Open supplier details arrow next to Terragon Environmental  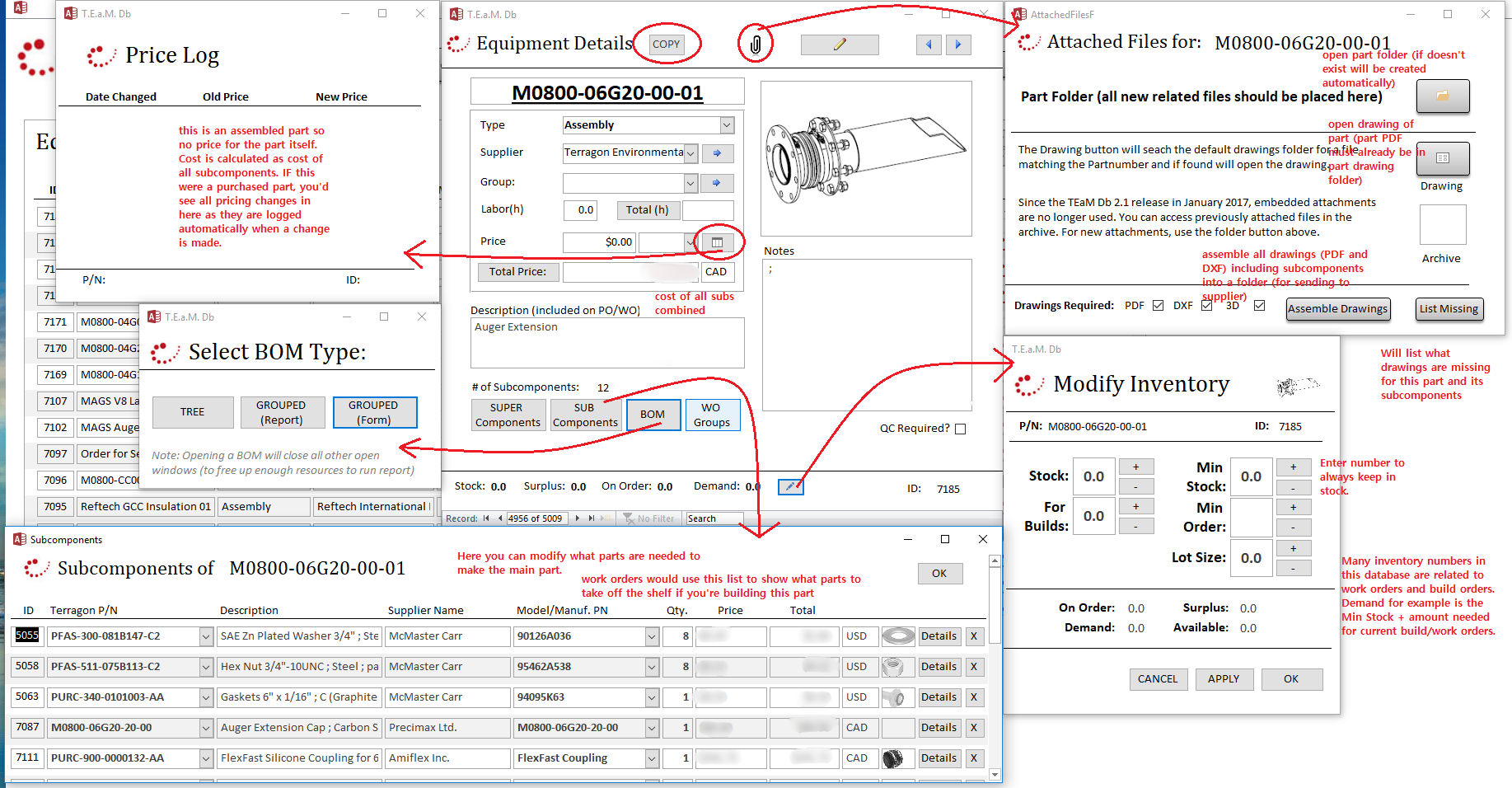click(x=717, y=153)
